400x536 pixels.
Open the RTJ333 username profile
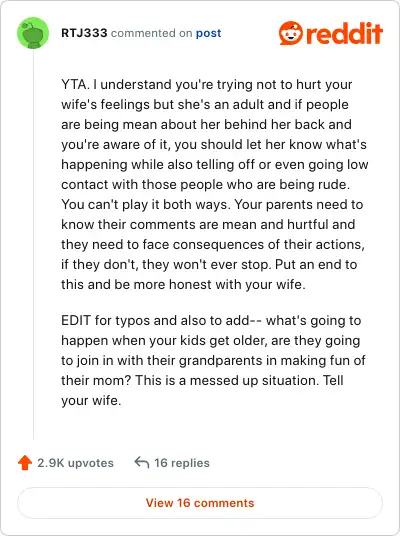84,33
